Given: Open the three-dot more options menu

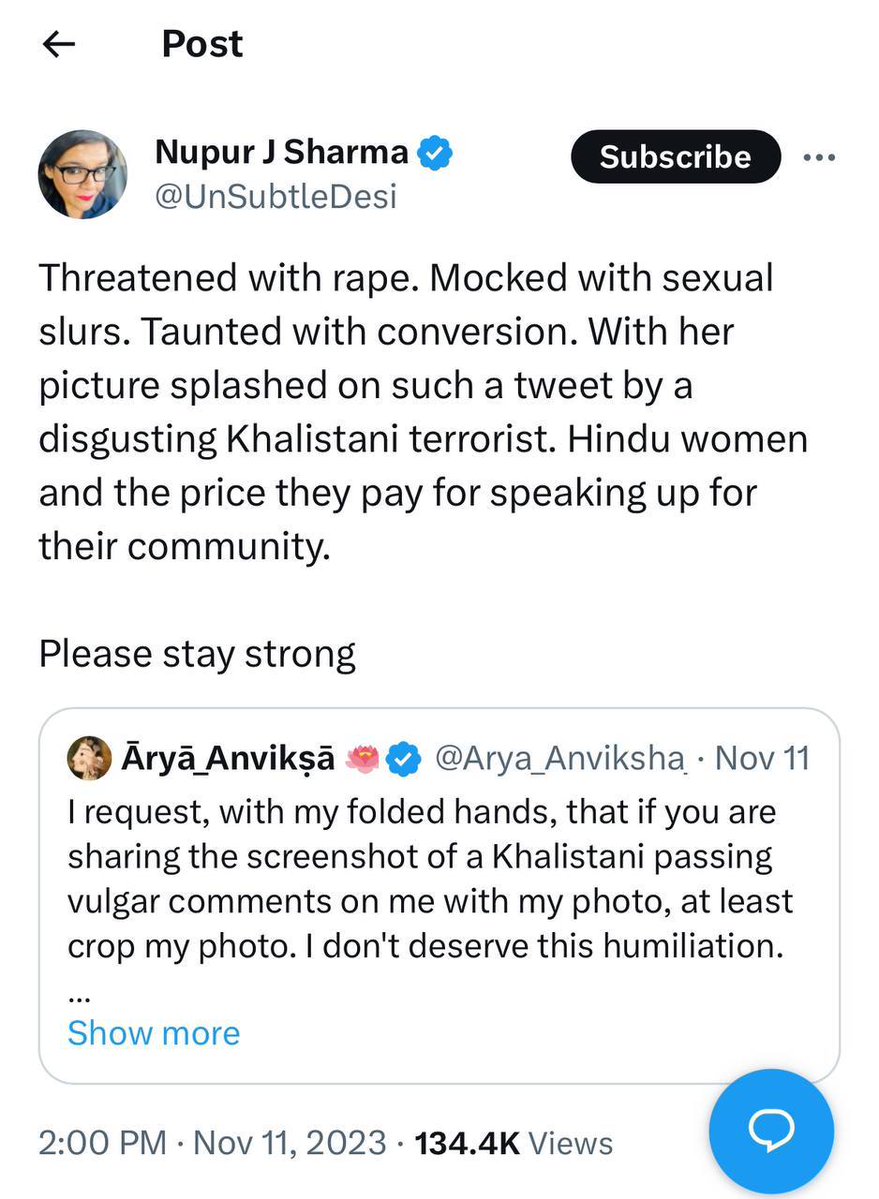Looking at the screenshot, I should pyautogui.click(x=818, y=157).
